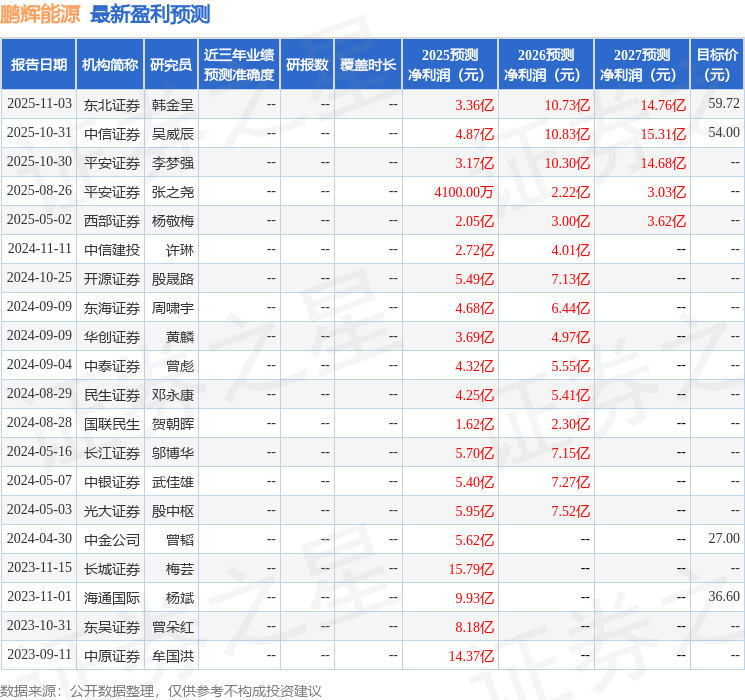Click analyst name 张之尧
The image size is (745, 700).
click(x=173, y=192)
